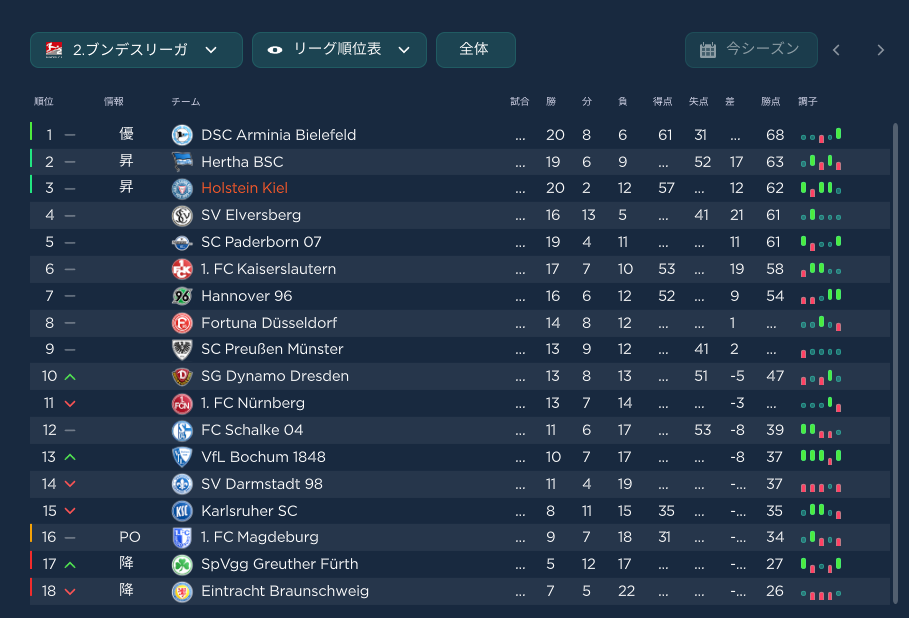Image resolution: width=909 pixels, height=618 pixels.
Task: Sort table by 得点 column header
Action: coord(662,102)
